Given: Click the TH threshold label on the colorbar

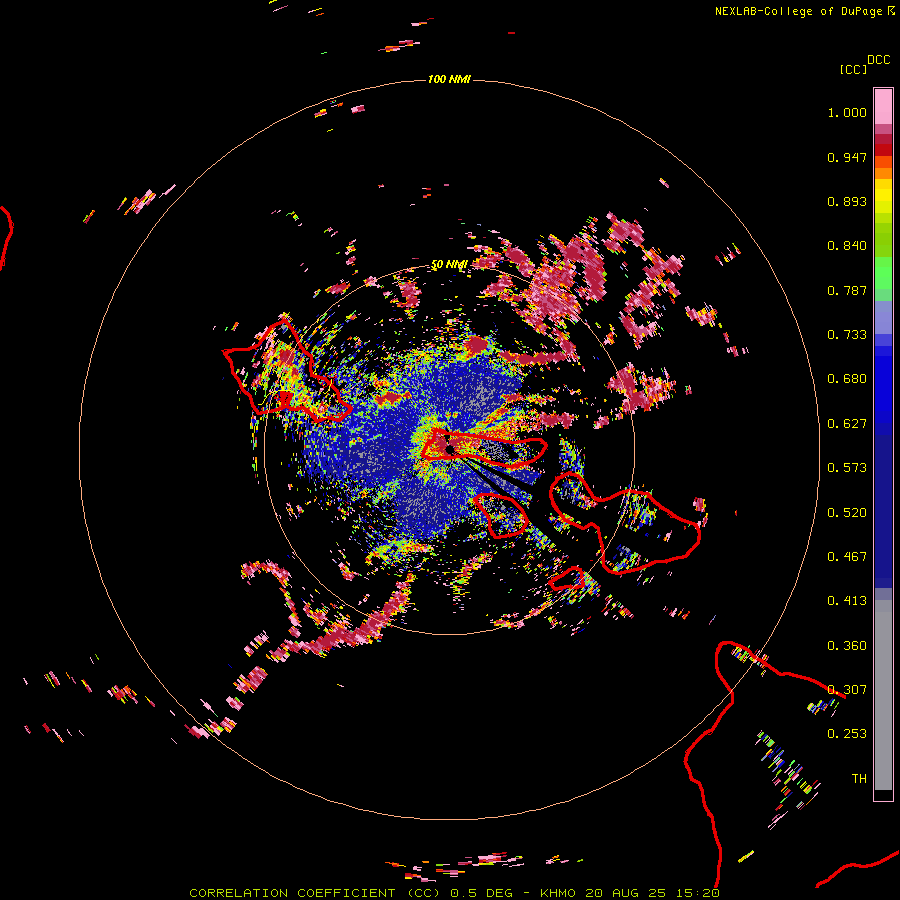Looking at the screenshot, I should [x=859, y=779].
